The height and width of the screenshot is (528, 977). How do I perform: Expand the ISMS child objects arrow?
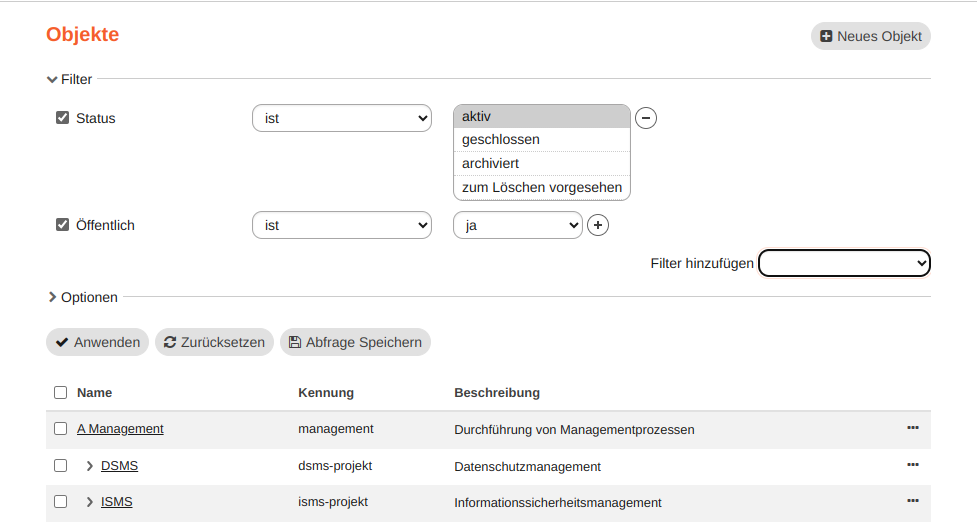pos(89,502)
